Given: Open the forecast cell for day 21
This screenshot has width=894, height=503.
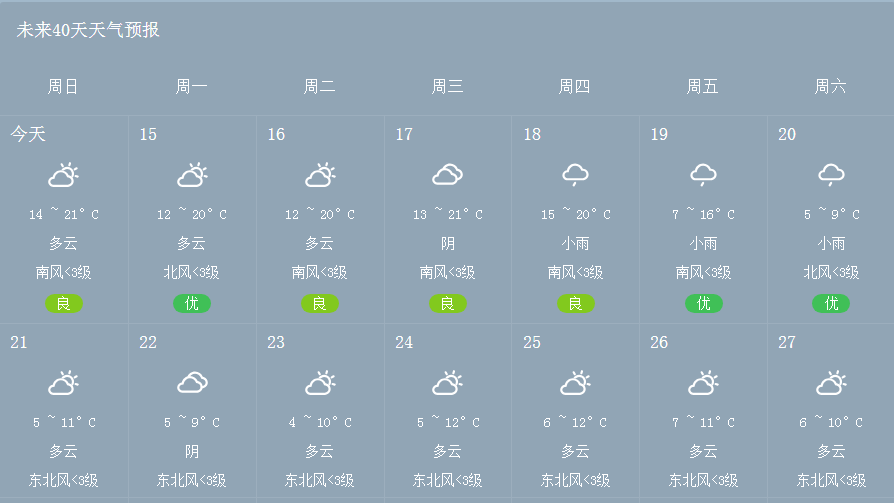Looking at the screenshot, I should pyautogui.click(x=64, y=412).
